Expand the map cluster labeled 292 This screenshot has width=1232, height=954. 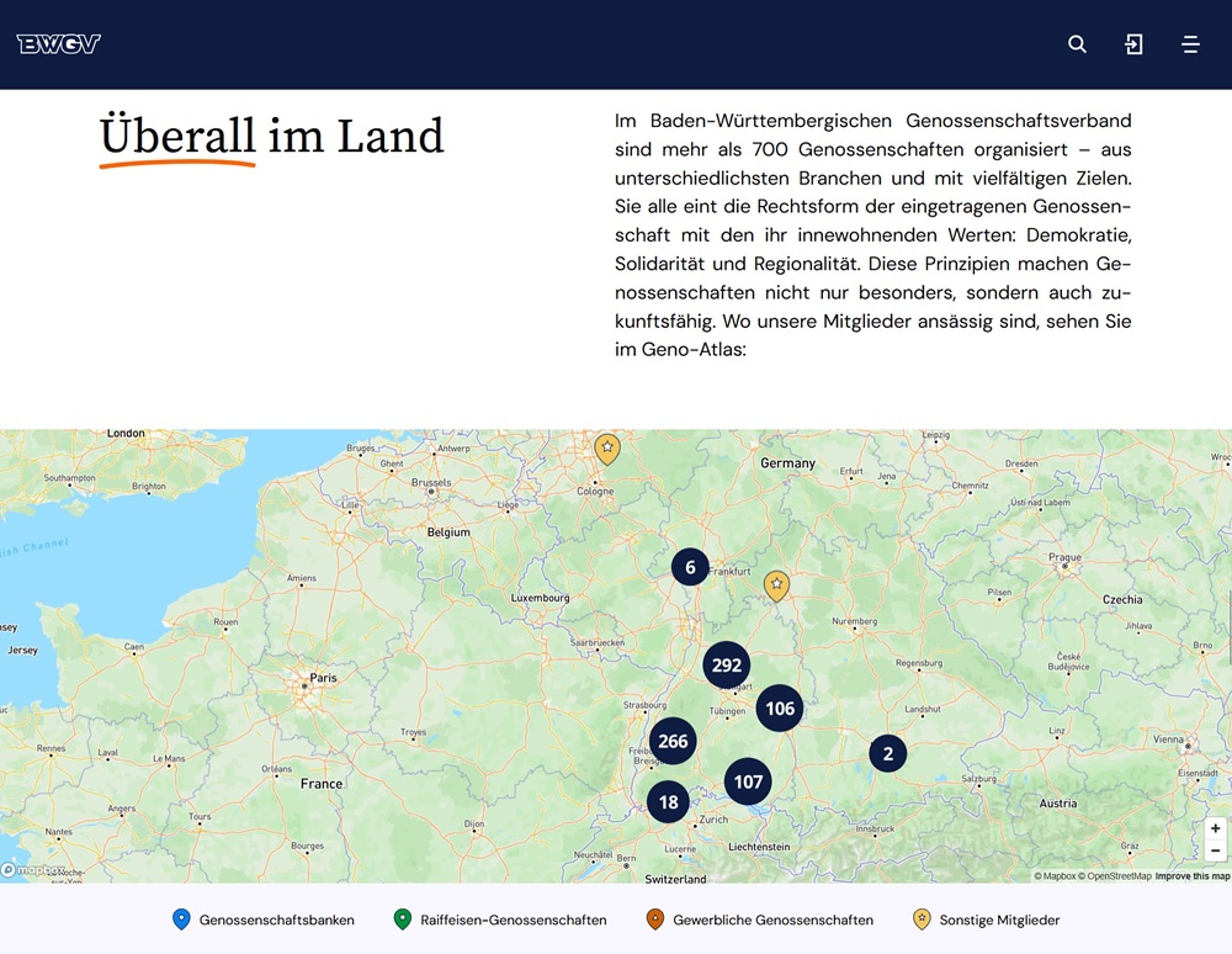coord(727,665)
